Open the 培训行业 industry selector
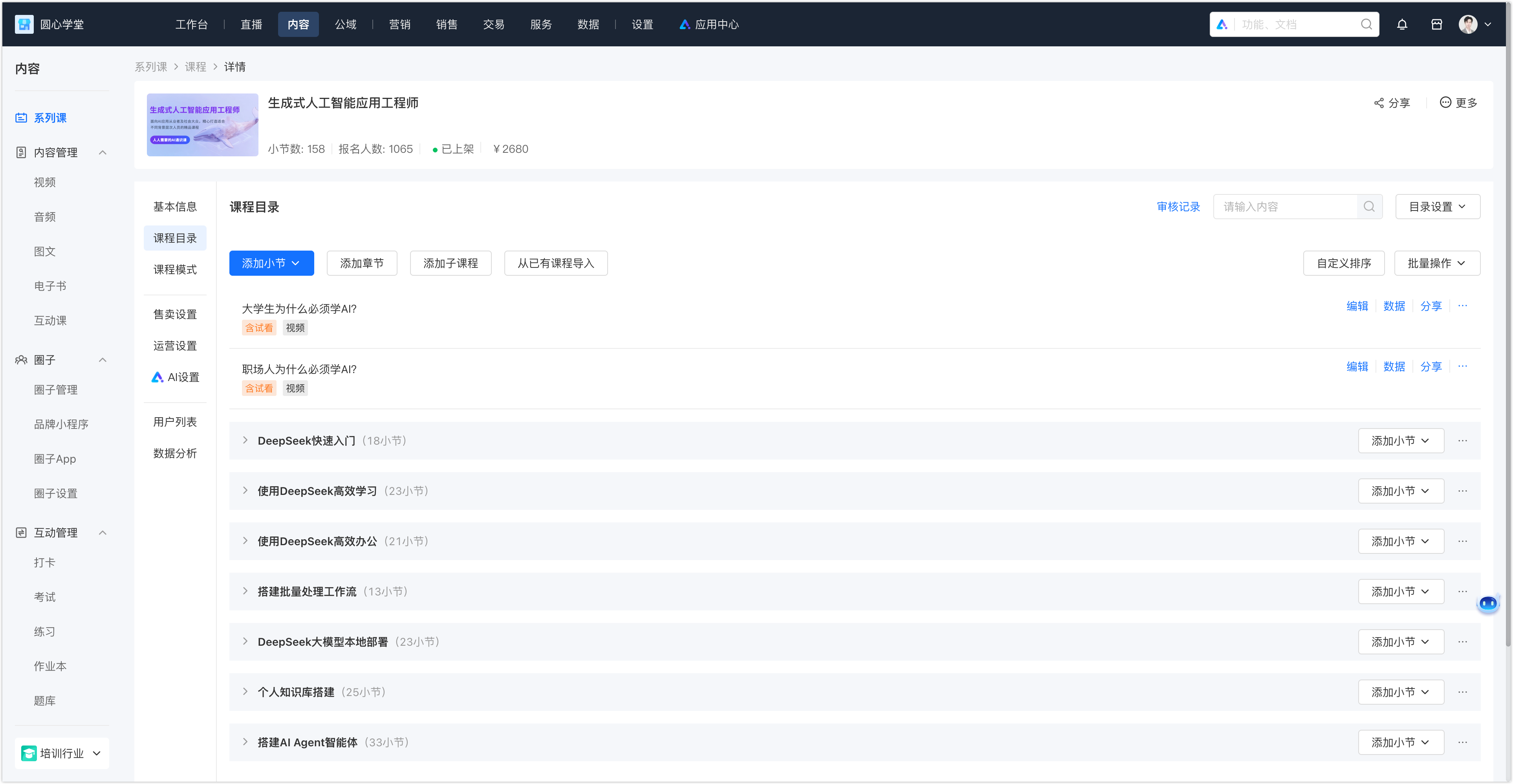Viewport: 1513px width, 784px height. 62,753
